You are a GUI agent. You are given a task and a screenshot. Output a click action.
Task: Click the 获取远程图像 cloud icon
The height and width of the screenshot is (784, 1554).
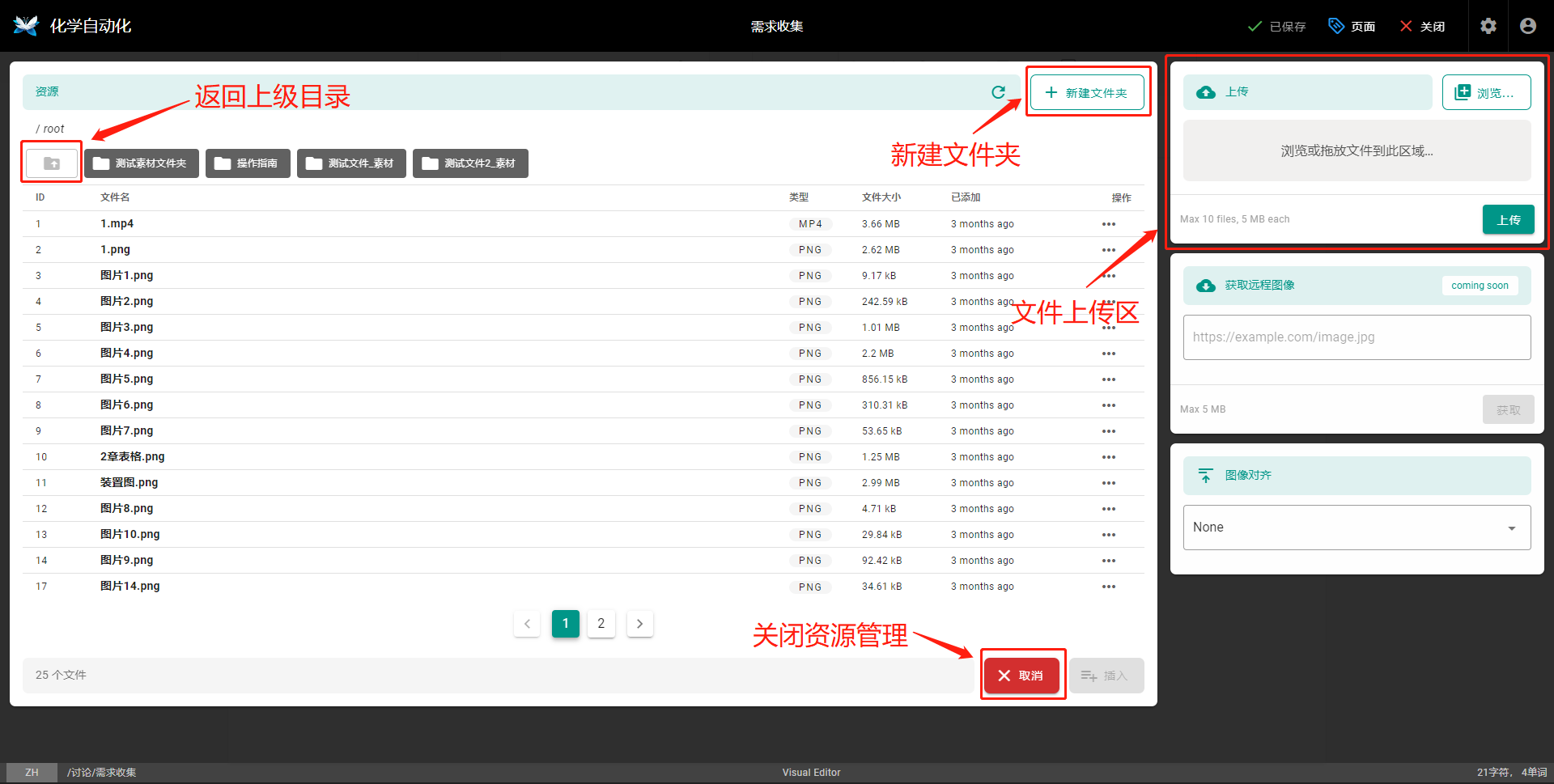pos(1205,285)
